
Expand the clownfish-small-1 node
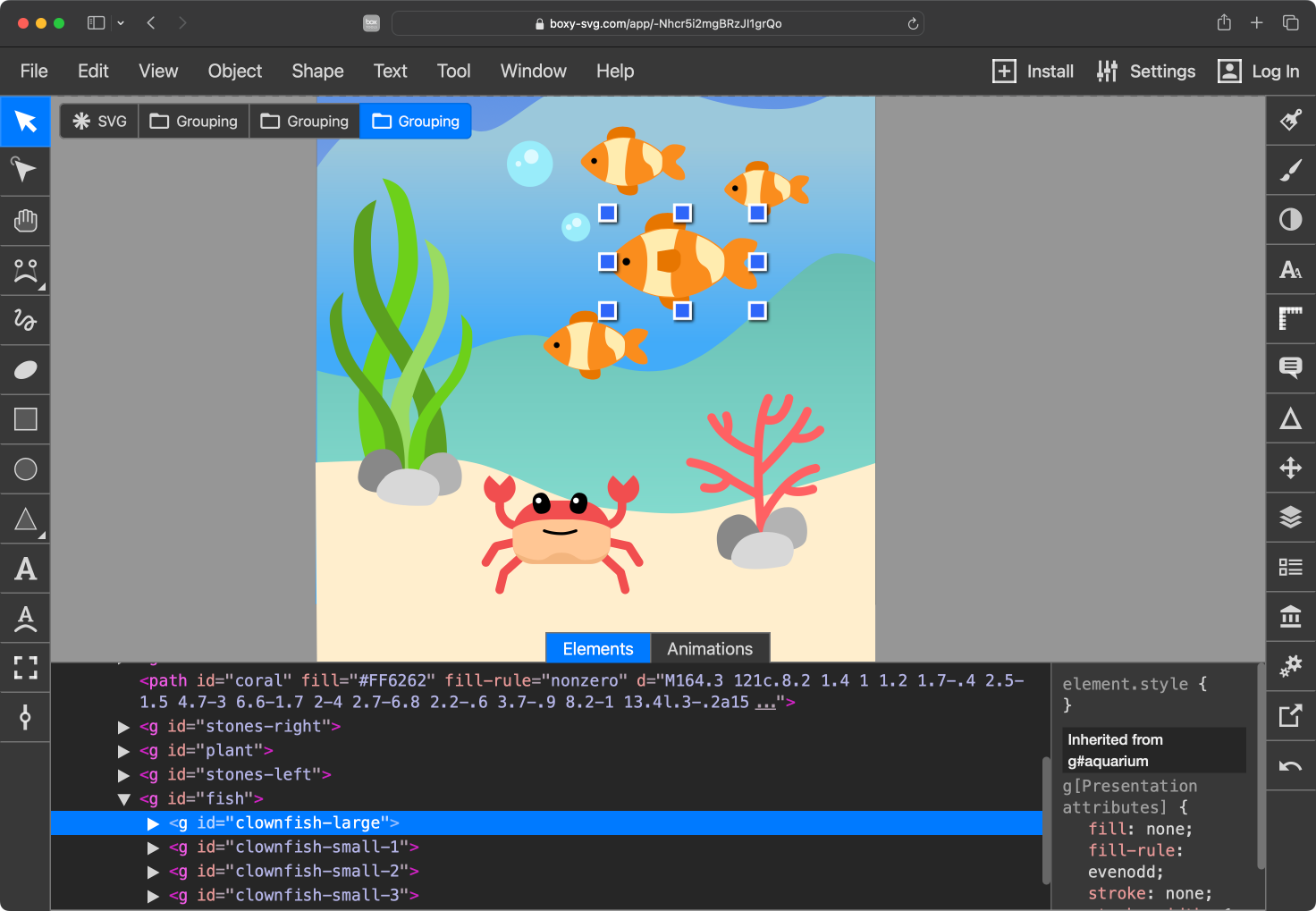click(x=153, y=848)
